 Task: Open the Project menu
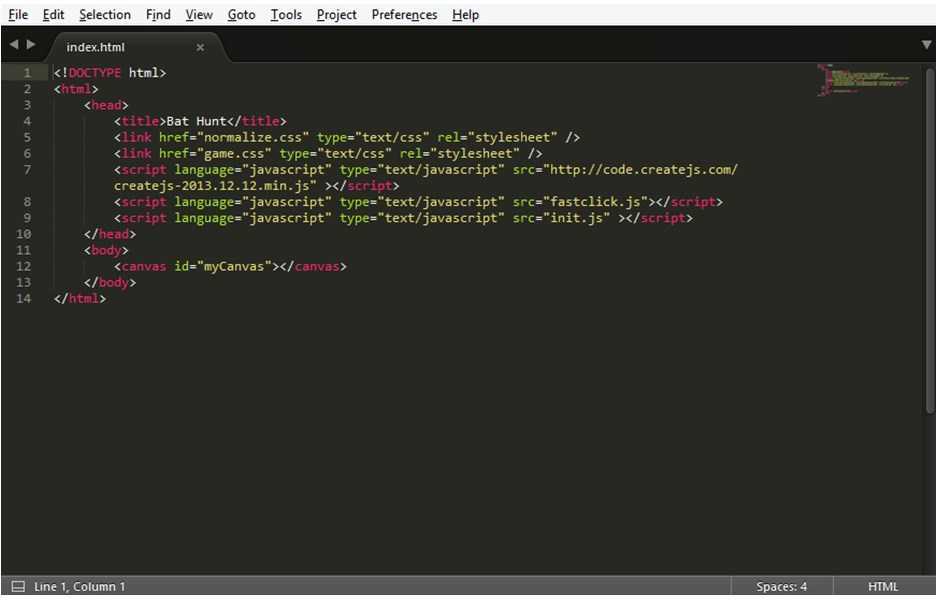(337, 14)
